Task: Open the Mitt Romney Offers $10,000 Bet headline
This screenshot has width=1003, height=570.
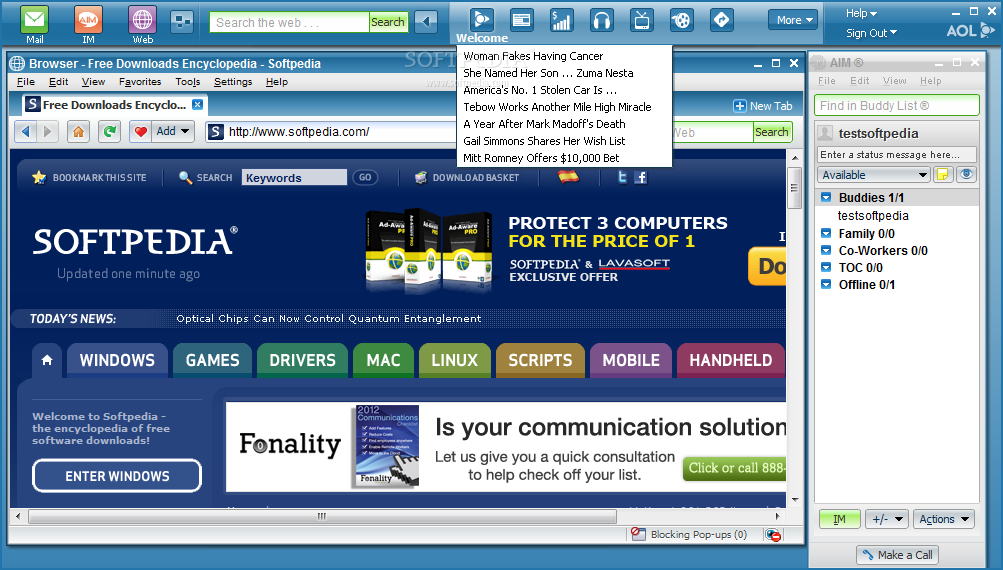Action: click(x=541, y=158)
